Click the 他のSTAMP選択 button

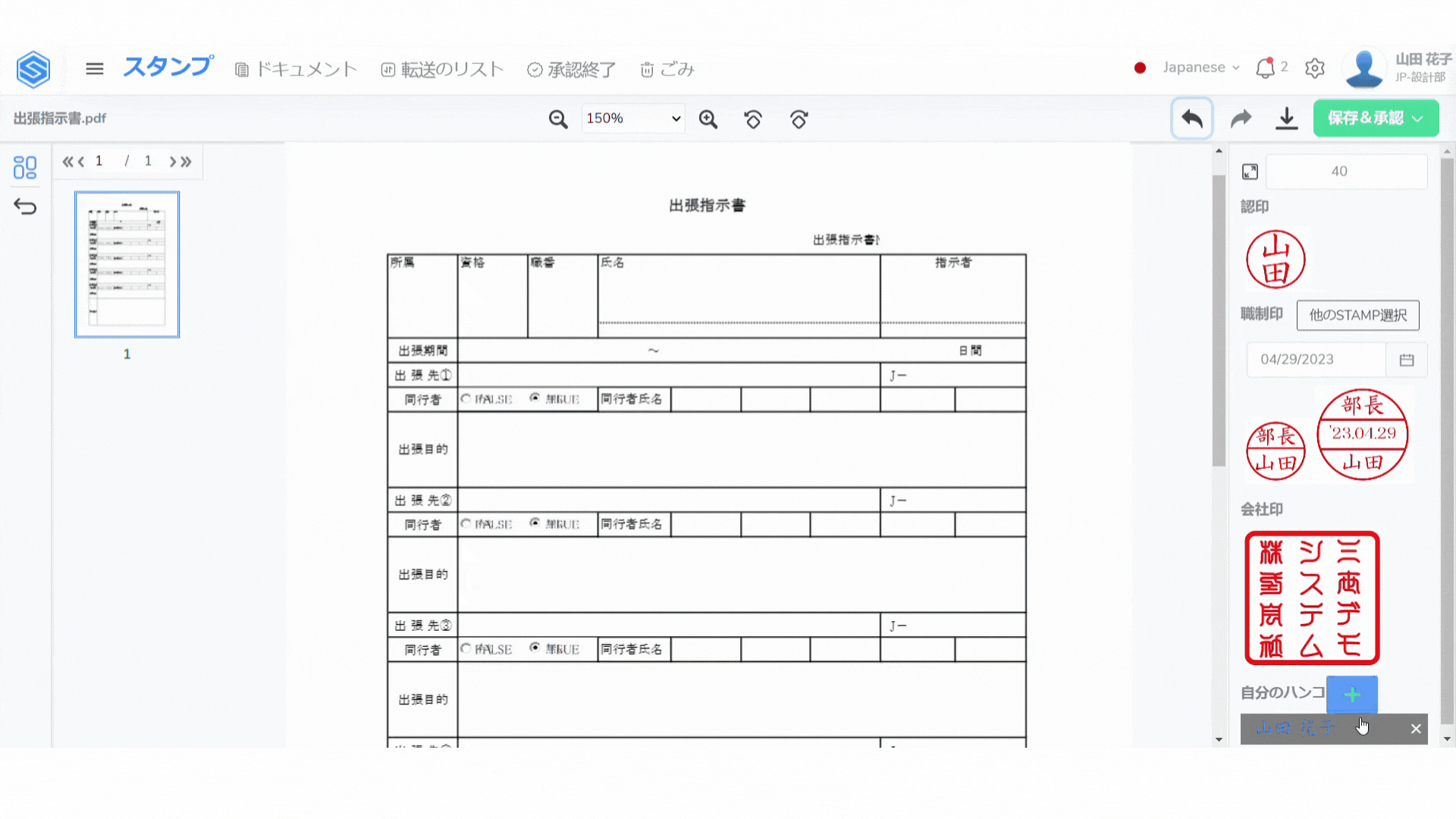1357,315
